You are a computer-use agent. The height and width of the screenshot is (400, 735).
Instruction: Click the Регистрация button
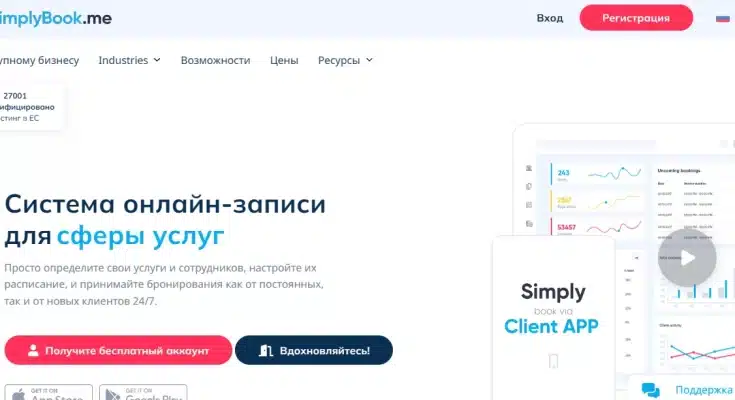click(636, 18)
